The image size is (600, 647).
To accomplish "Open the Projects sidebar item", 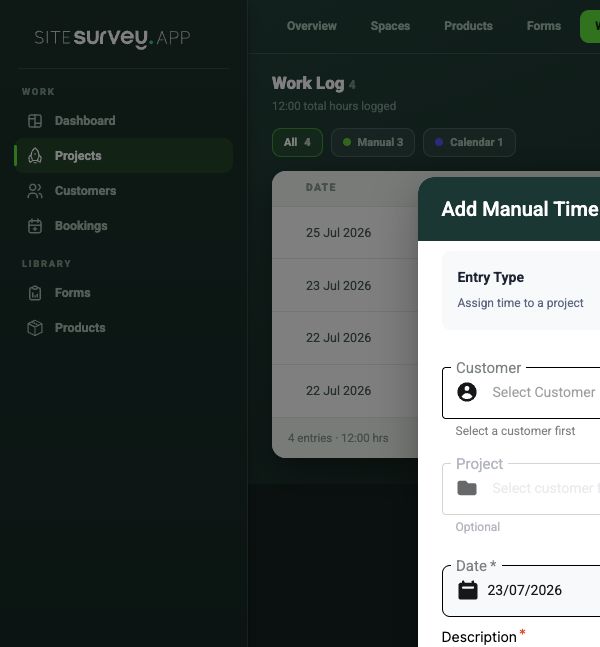I will click(124, 156).
